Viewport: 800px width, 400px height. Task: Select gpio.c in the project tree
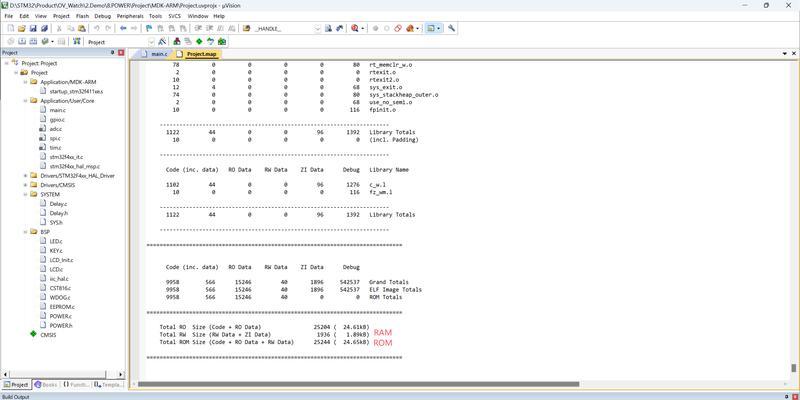click(57, 119)
